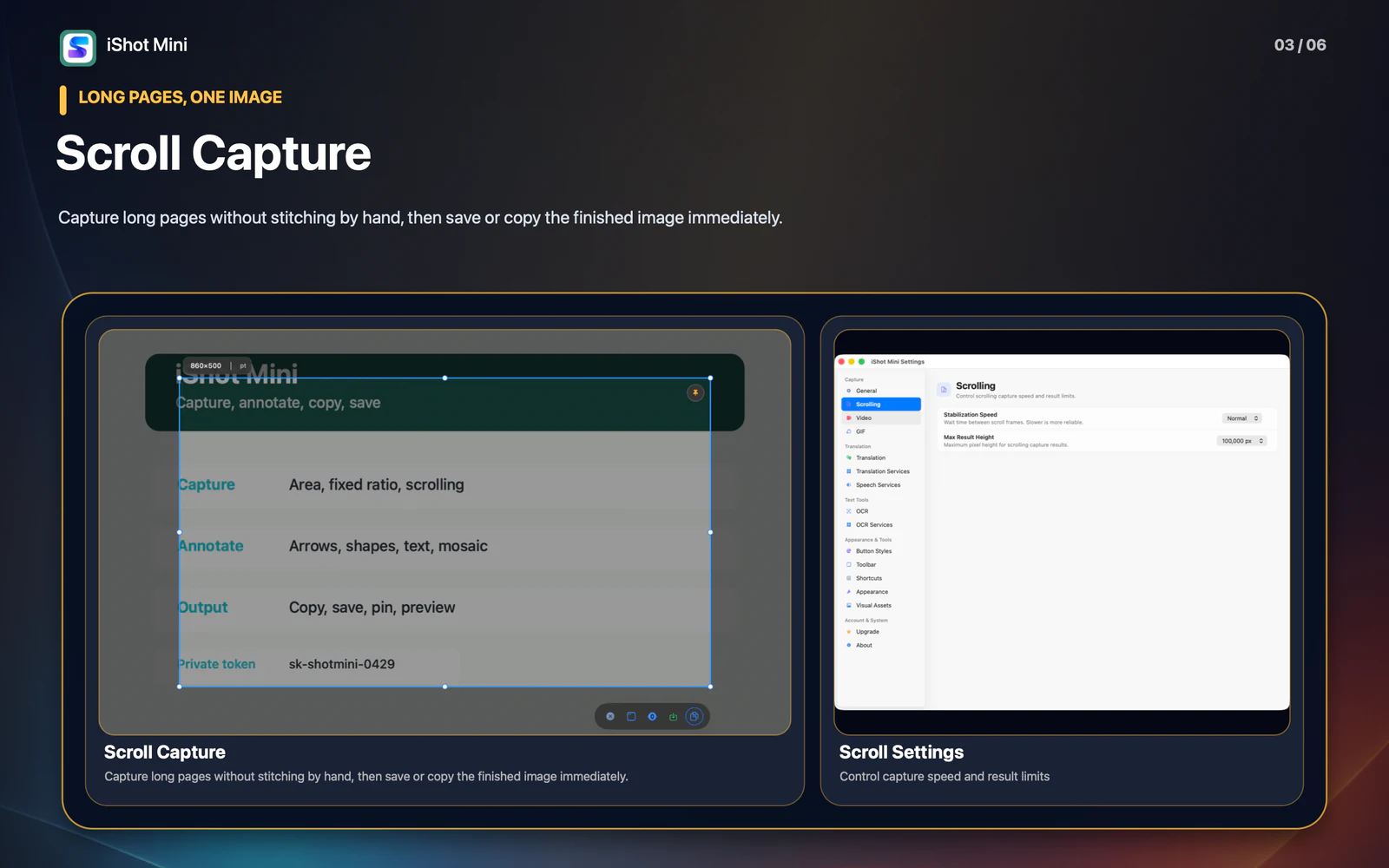
Task: Open the Stabilization Speed Normal dropdown
Action: point(1242,418)
